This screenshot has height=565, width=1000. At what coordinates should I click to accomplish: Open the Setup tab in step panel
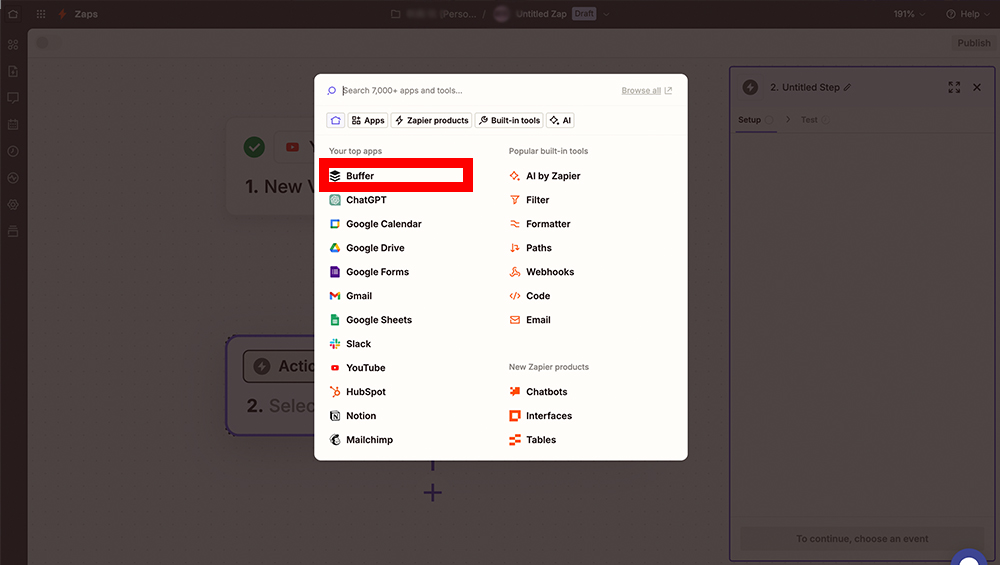pyautogui.click(x=756, y=120)
